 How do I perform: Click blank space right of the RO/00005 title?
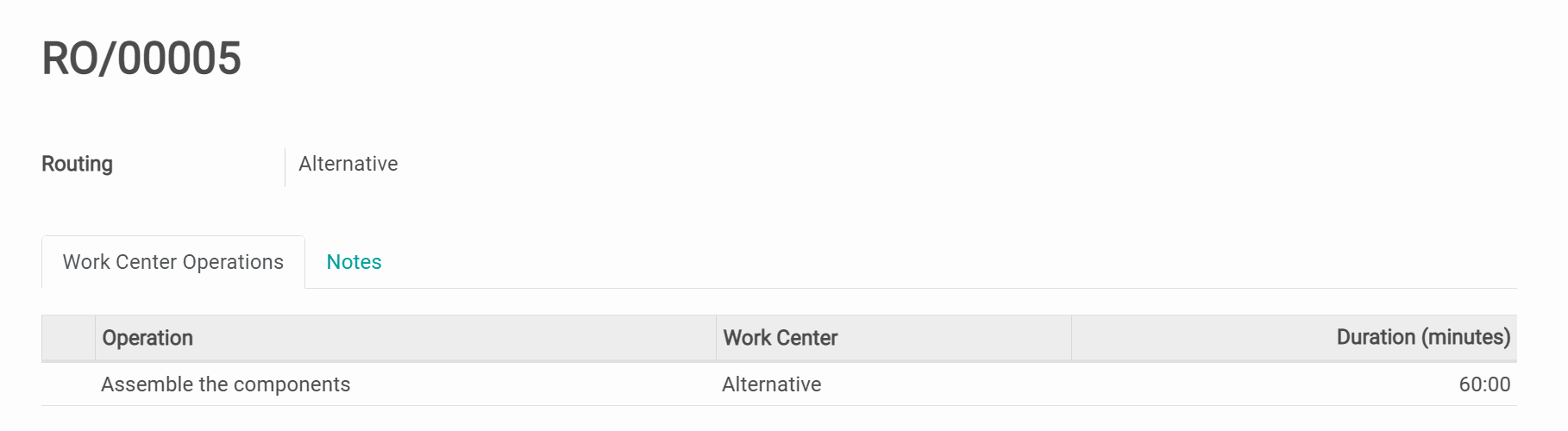point(776,59)
